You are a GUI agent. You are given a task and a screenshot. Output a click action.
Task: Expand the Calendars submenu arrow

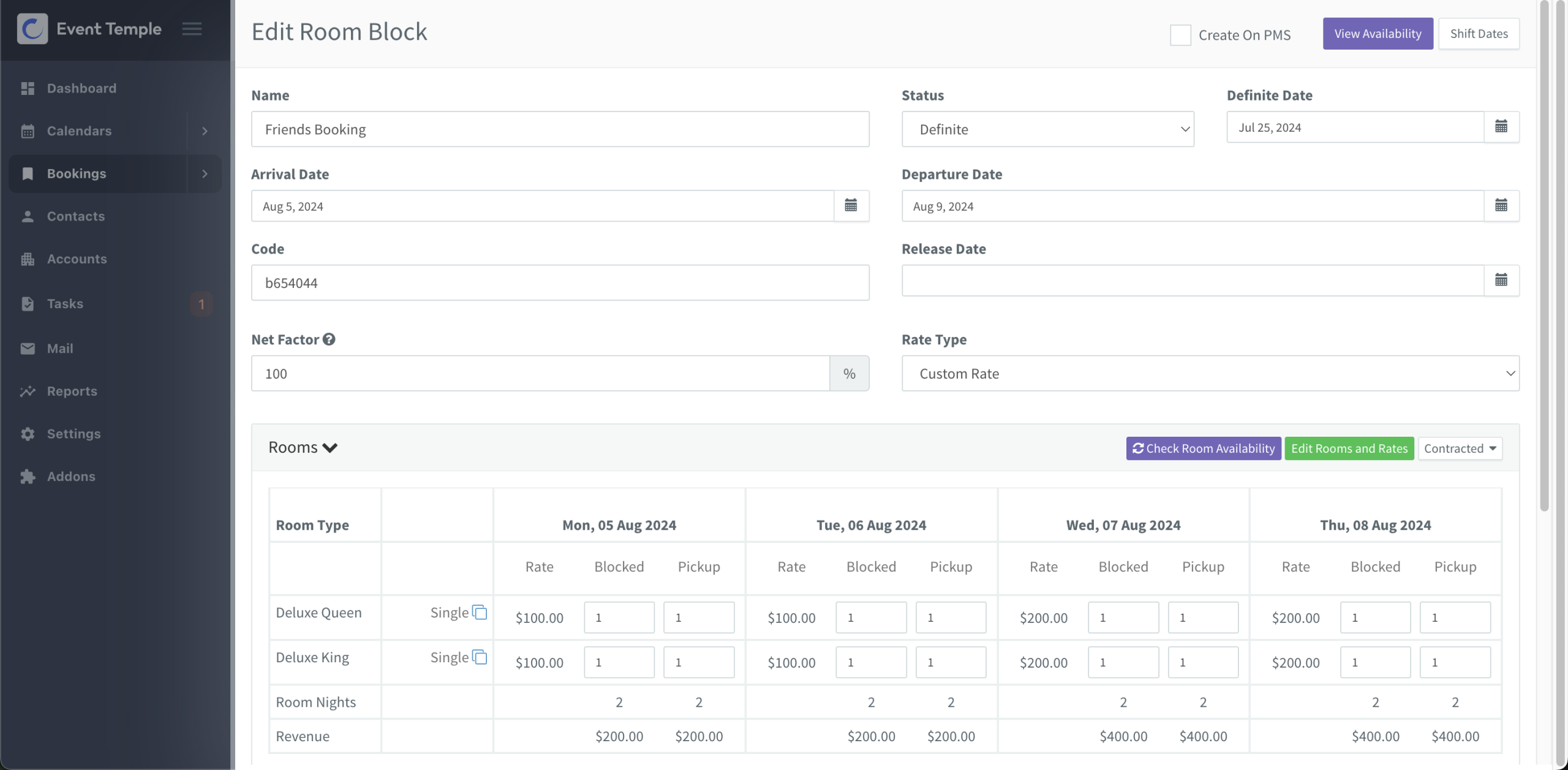[x=205, y=131]
